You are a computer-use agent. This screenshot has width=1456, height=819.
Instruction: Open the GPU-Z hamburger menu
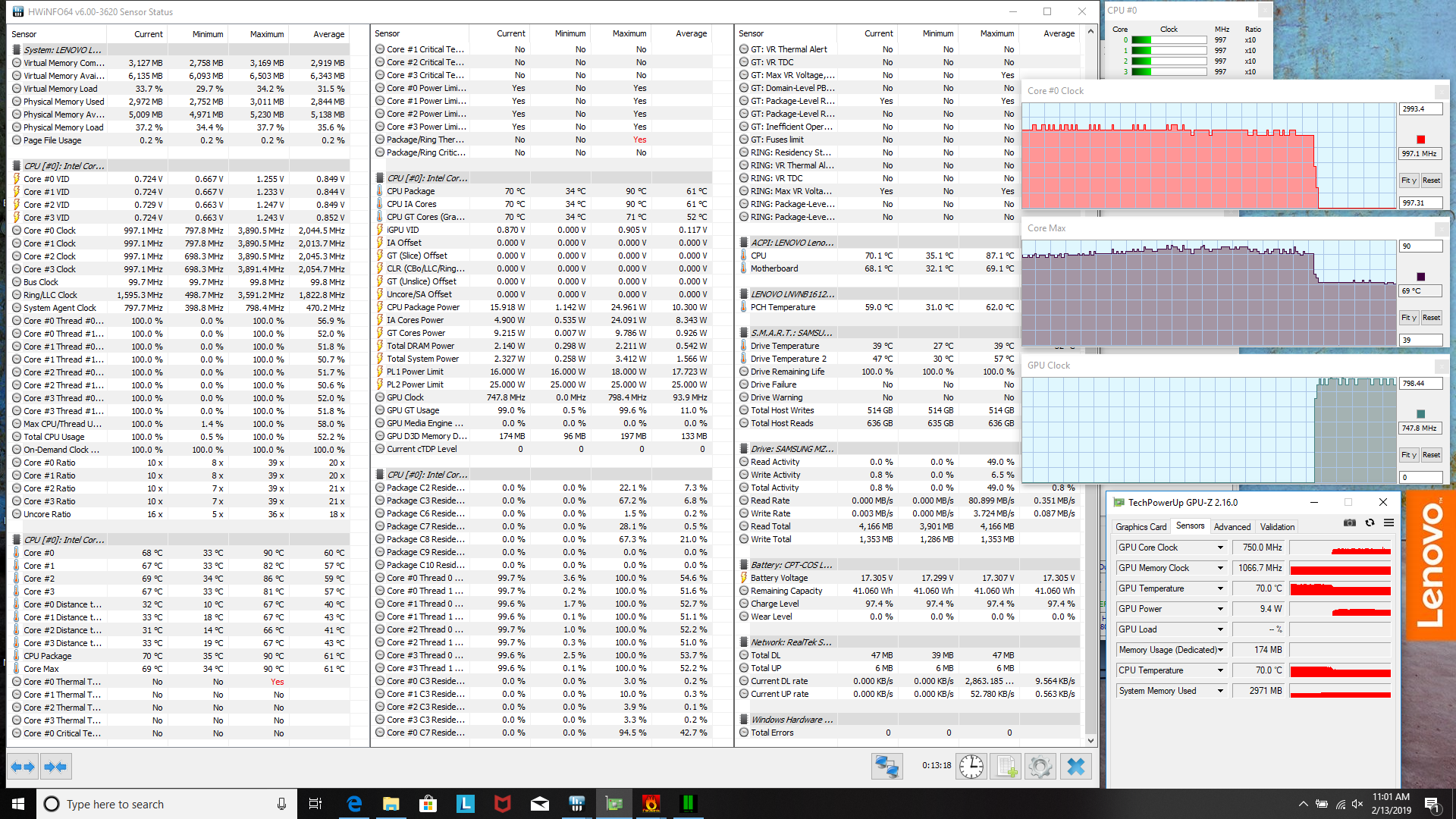pos(1389,522)
